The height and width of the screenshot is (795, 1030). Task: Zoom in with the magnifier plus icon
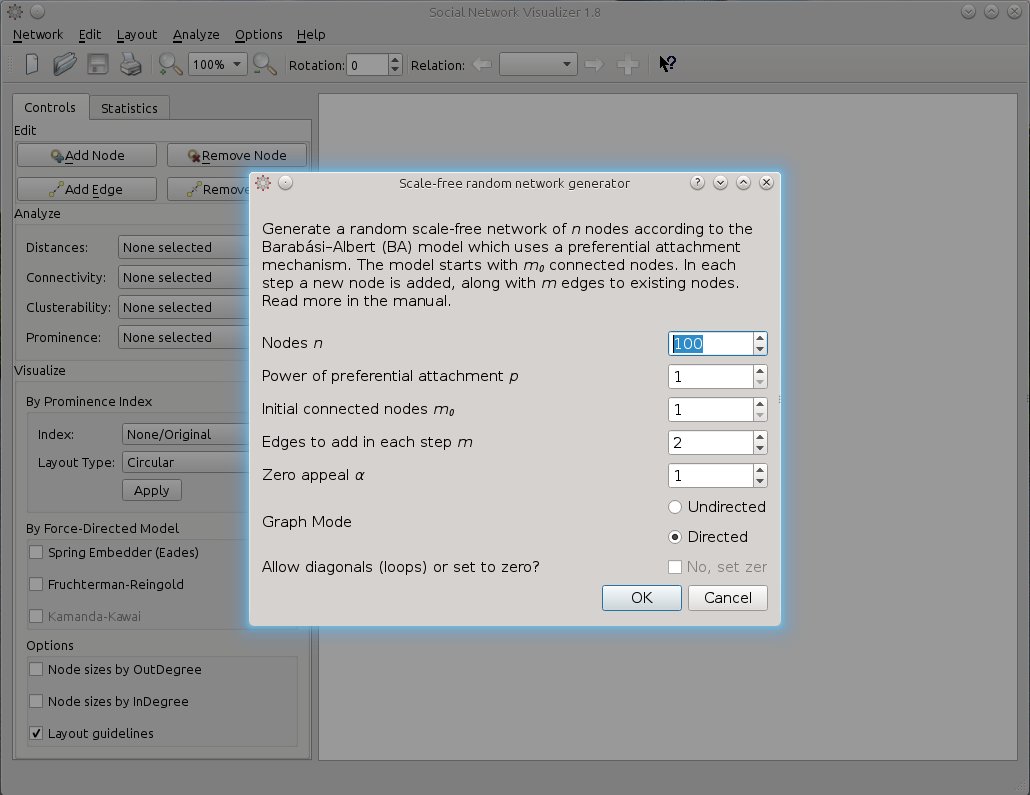pos(170,64)
